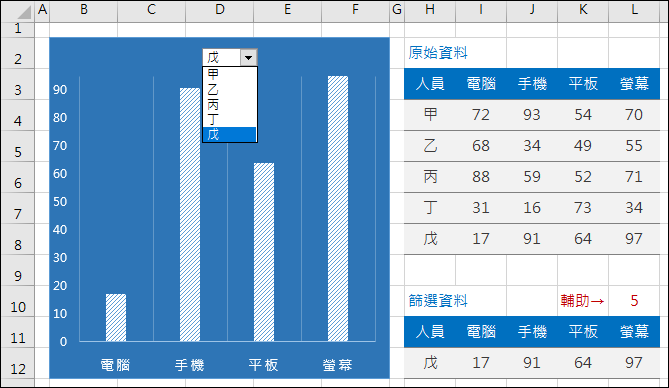Viewport: 669px width, 388px height.
Task: Select cell with value 88
Action: click(481, 177)
